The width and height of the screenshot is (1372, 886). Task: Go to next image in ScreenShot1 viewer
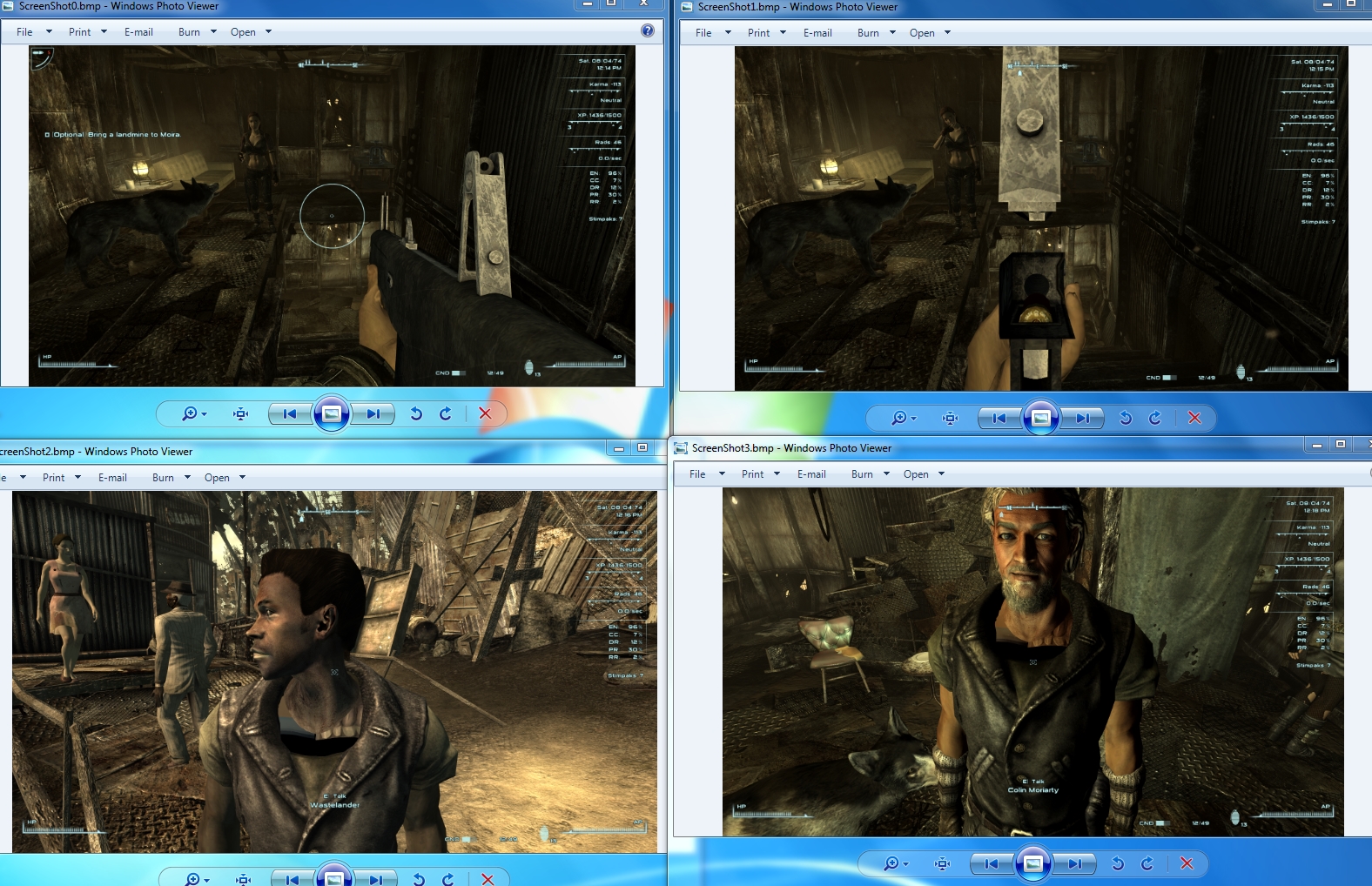(x=1083, y=418)
